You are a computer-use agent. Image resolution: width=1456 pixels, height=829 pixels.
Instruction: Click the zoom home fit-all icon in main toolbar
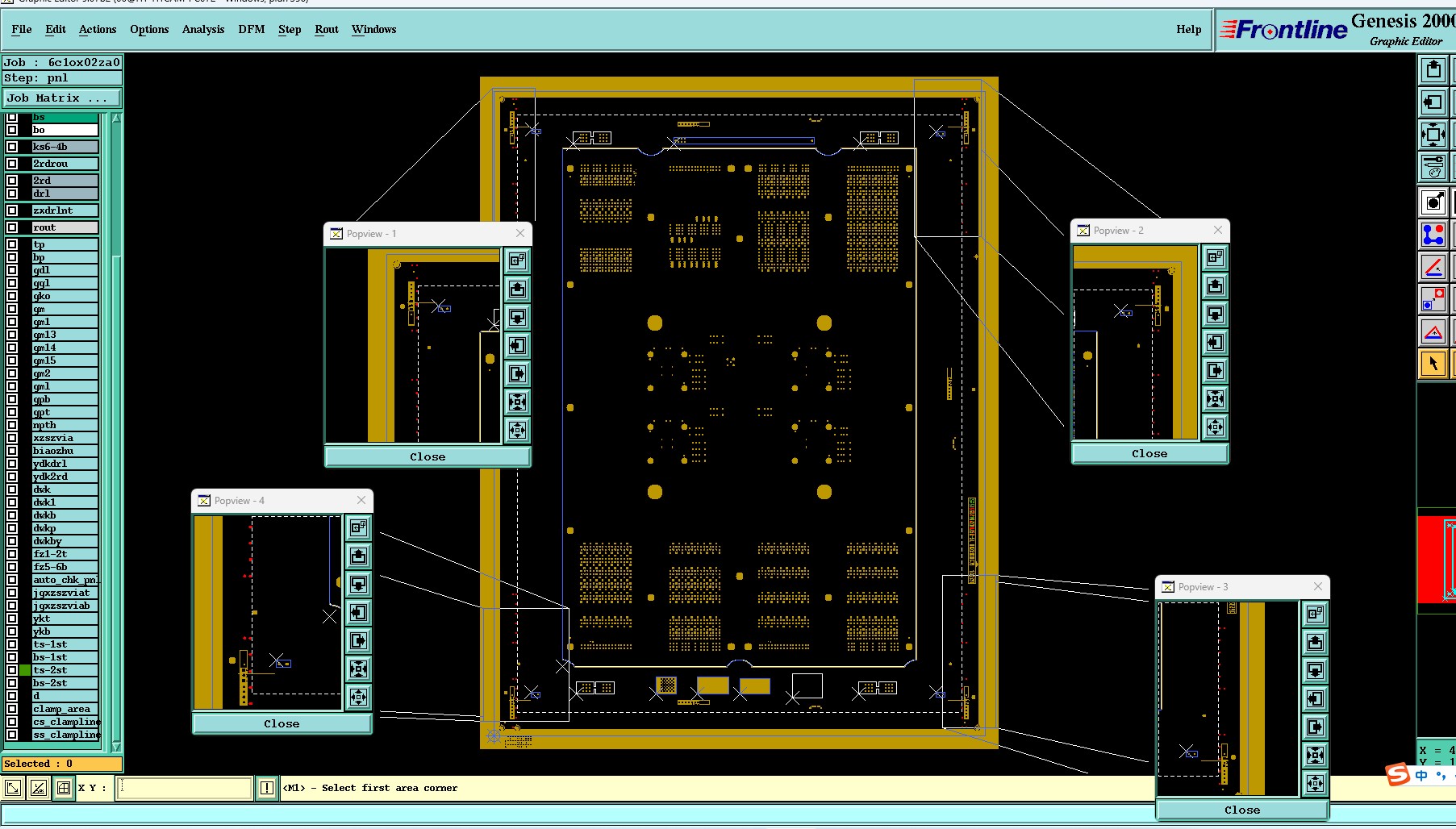click(x=1433, y=135)
